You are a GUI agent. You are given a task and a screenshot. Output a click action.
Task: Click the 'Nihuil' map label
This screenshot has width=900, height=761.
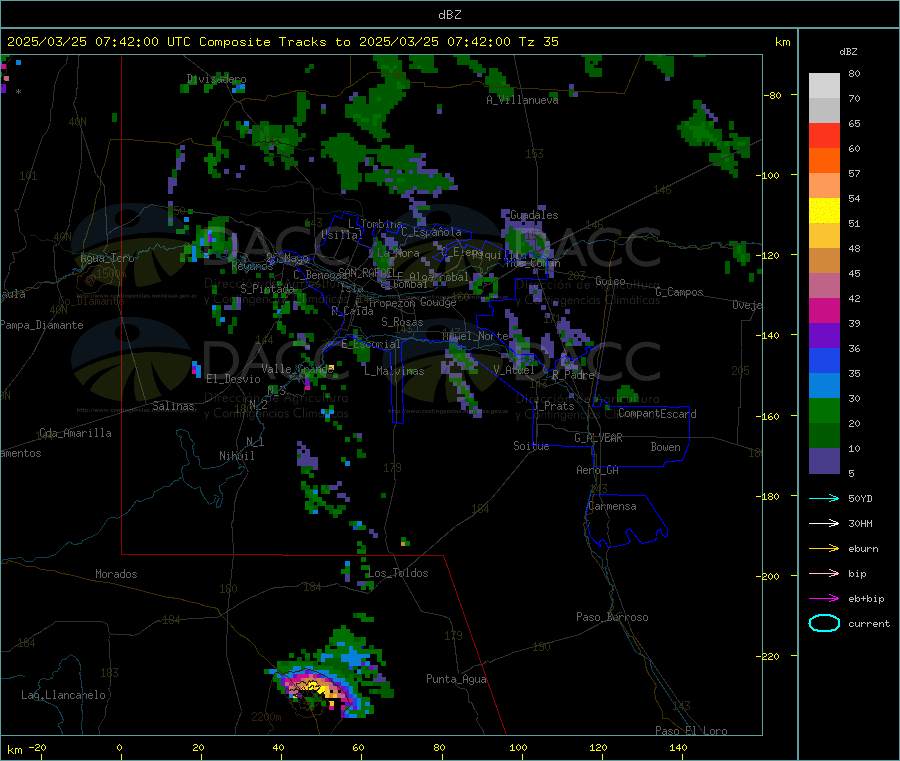tap(236, 456)
